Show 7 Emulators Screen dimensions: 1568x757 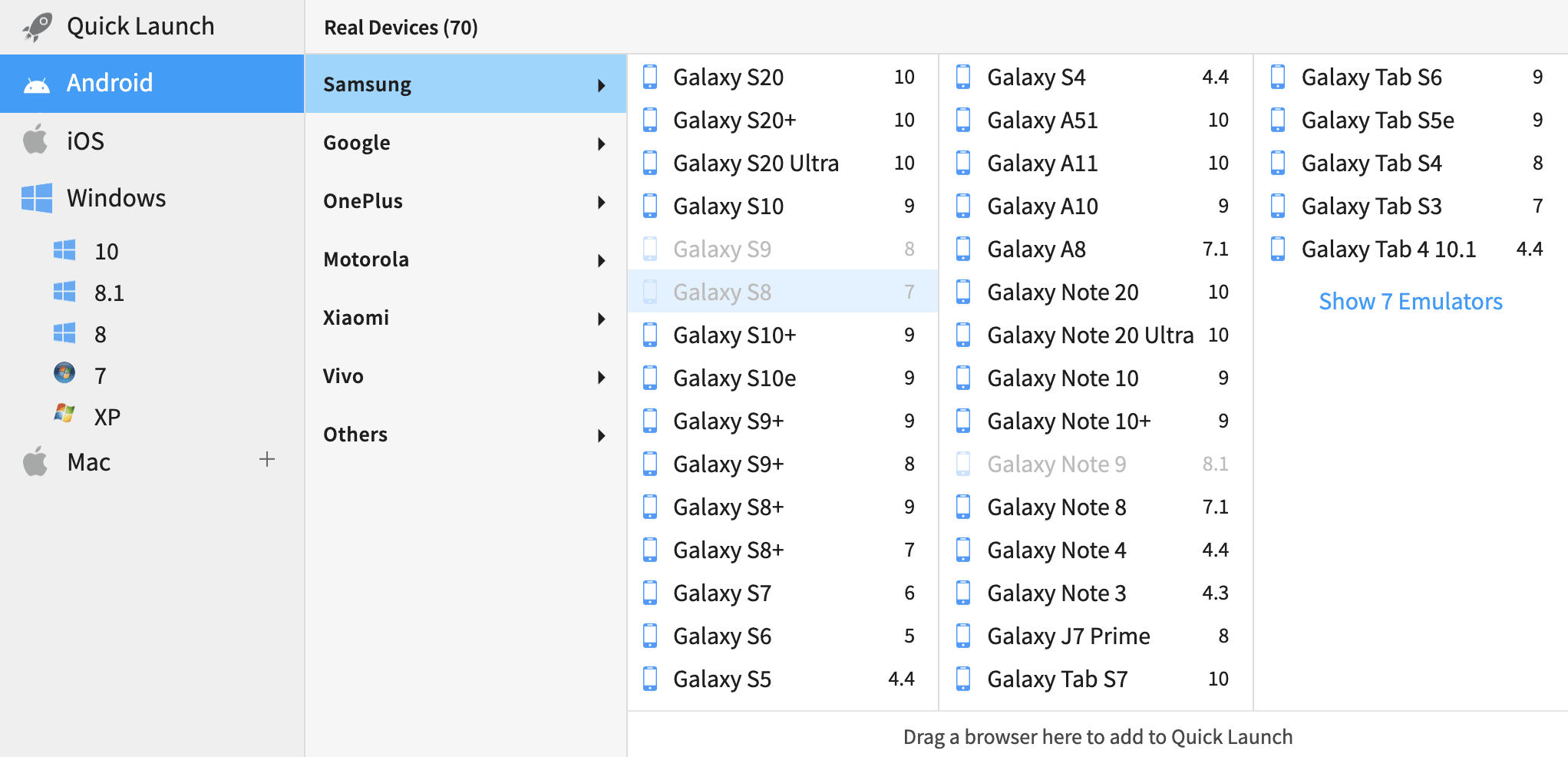pyautogui.click(x=1411, y=301)
